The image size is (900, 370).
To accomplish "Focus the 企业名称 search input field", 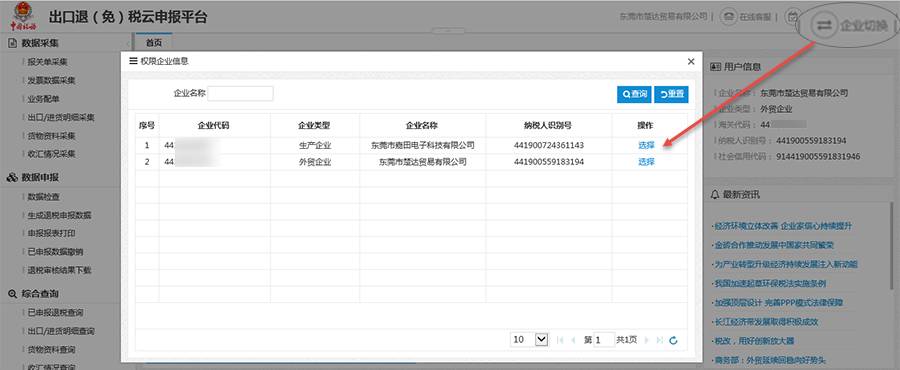I will click(240, 94).
